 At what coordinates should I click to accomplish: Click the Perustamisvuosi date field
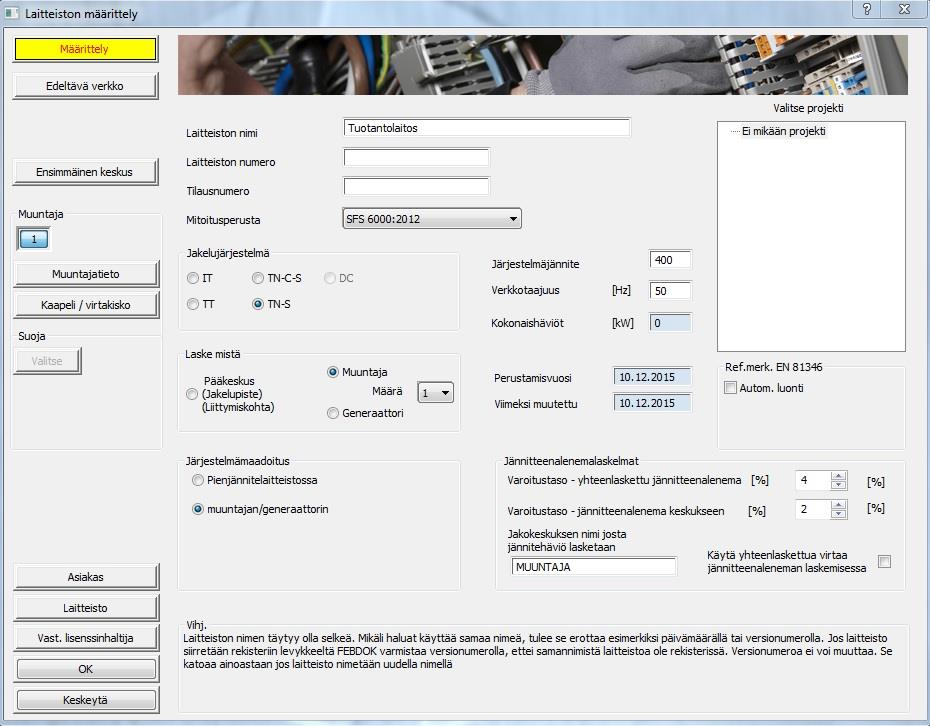pos(652,377)
